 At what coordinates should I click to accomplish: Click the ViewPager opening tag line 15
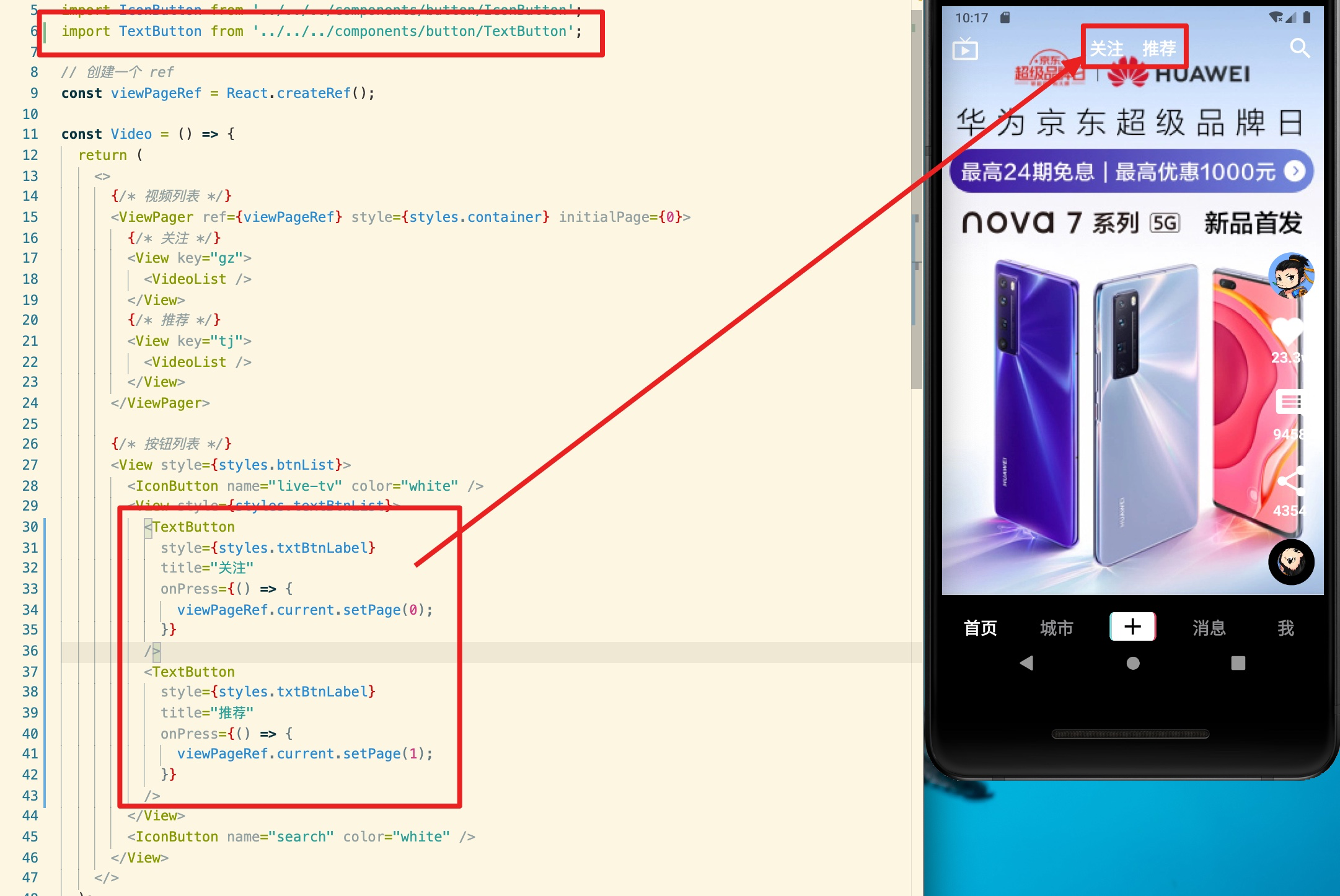(x=400, y=217)
